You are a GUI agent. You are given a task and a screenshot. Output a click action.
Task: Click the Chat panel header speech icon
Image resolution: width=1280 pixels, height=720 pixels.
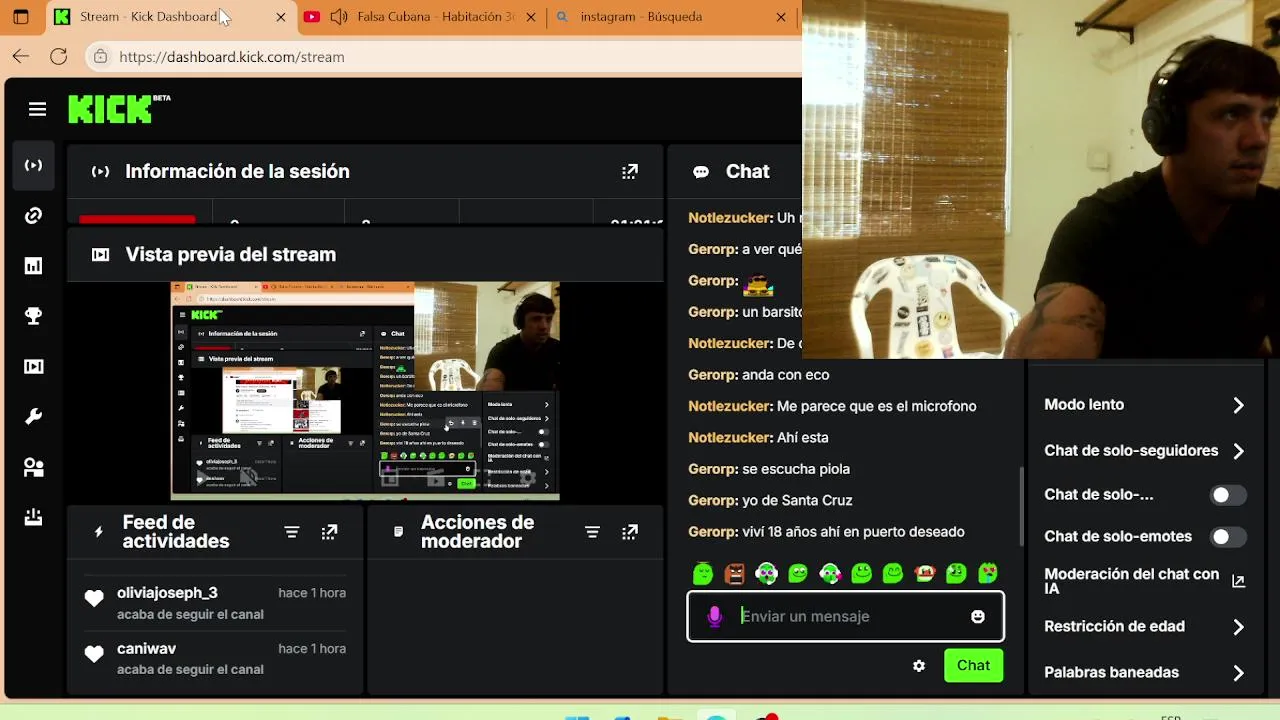click(x=701, y=172)
